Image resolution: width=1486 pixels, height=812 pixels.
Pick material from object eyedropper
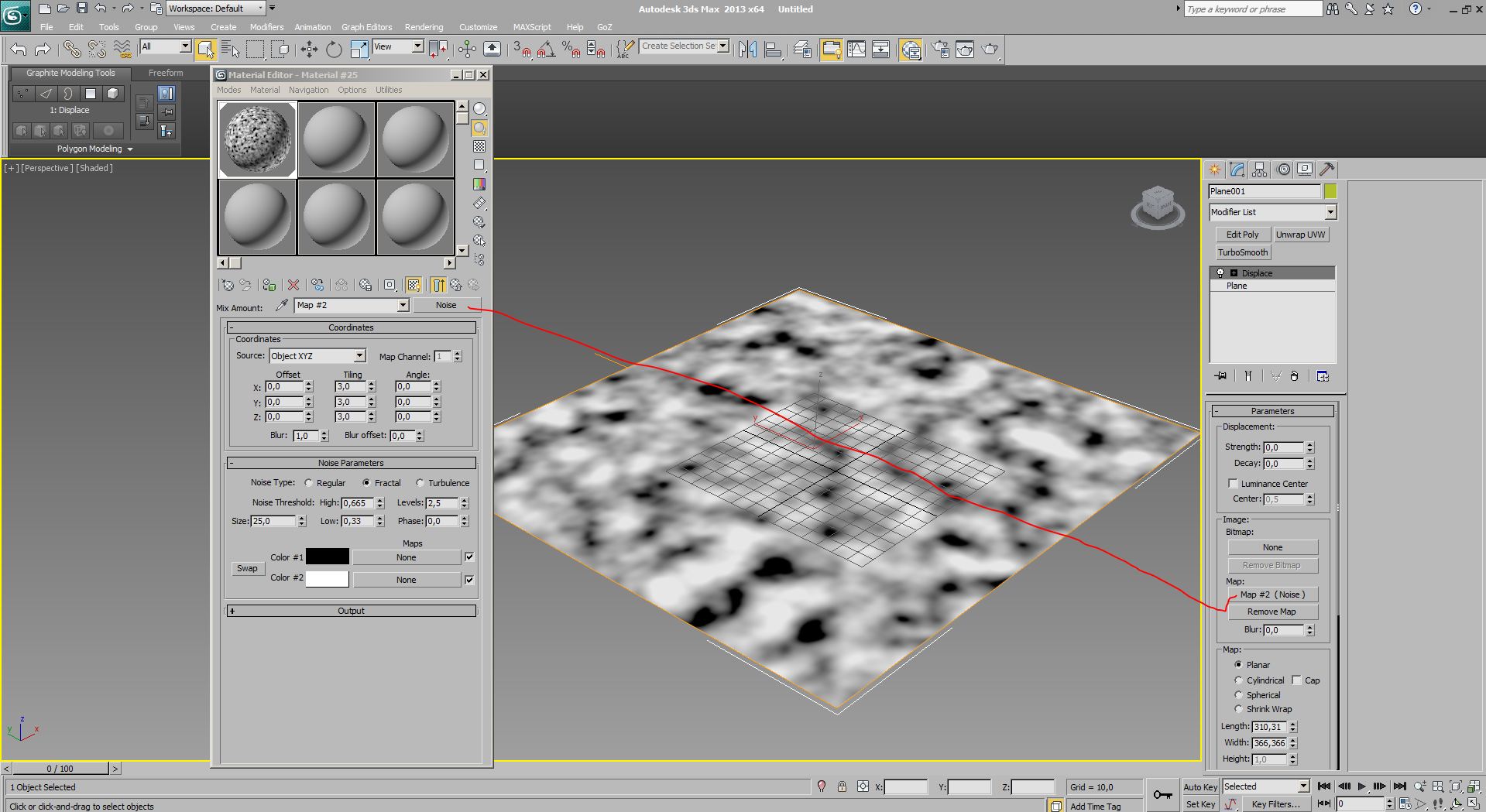[281, 306]
